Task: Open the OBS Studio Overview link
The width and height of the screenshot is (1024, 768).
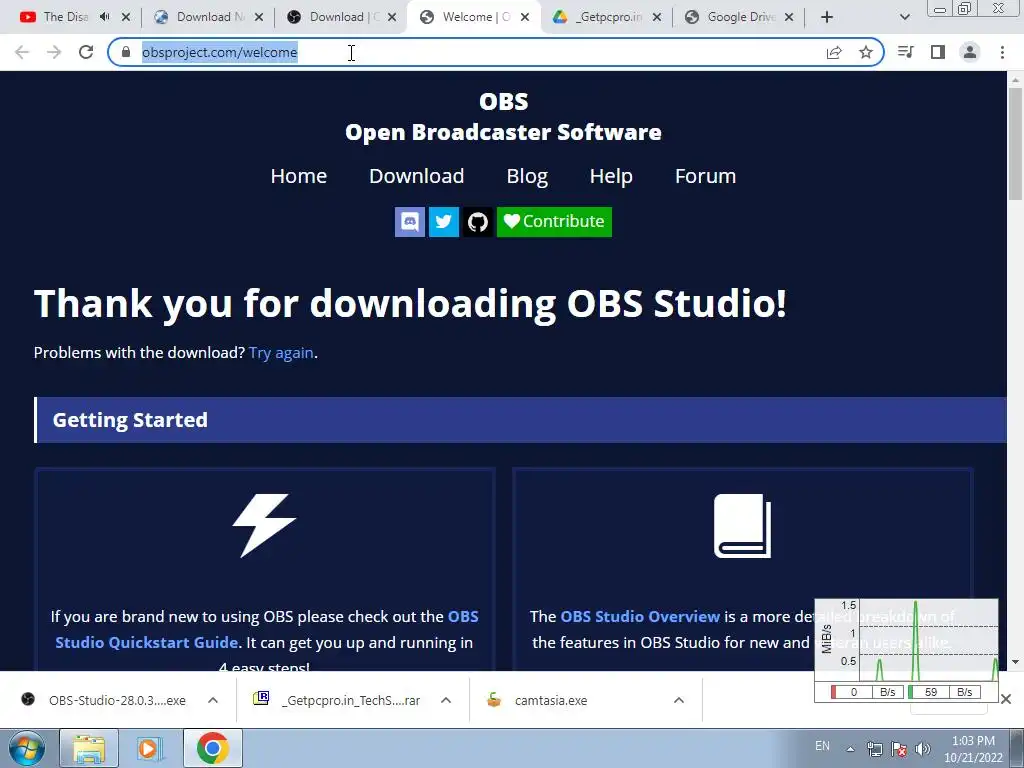Action: point(640,616)
